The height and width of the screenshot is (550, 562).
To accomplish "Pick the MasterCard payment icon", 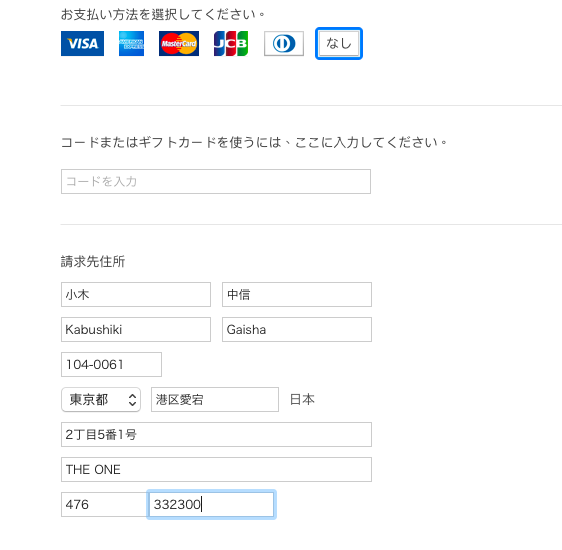I will (179, 44).
